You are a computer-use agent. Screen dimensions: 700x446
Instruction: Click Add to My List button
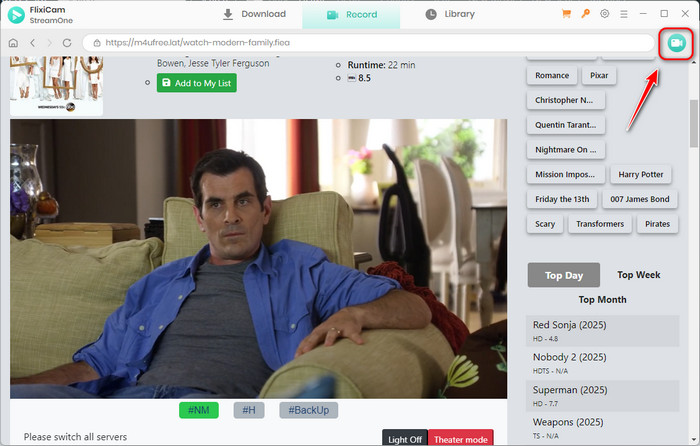click(196, 83)
